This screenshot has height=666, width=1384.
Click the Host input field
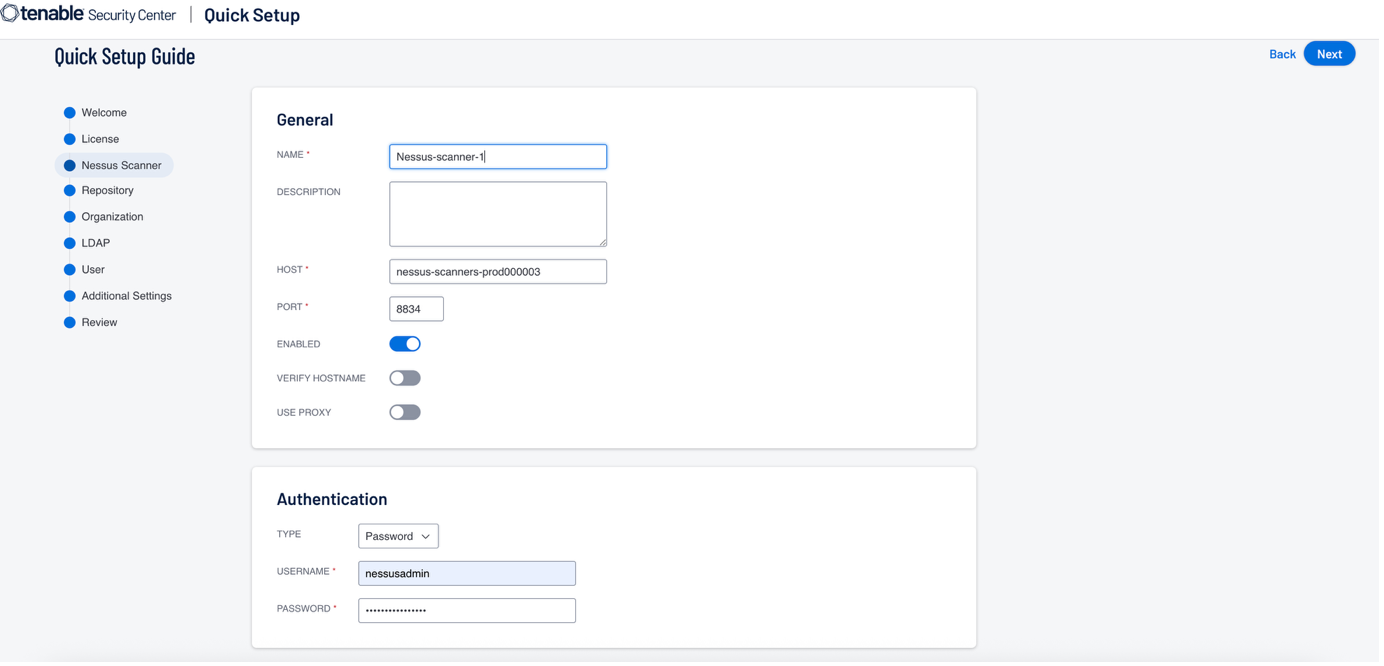(498, 271)
